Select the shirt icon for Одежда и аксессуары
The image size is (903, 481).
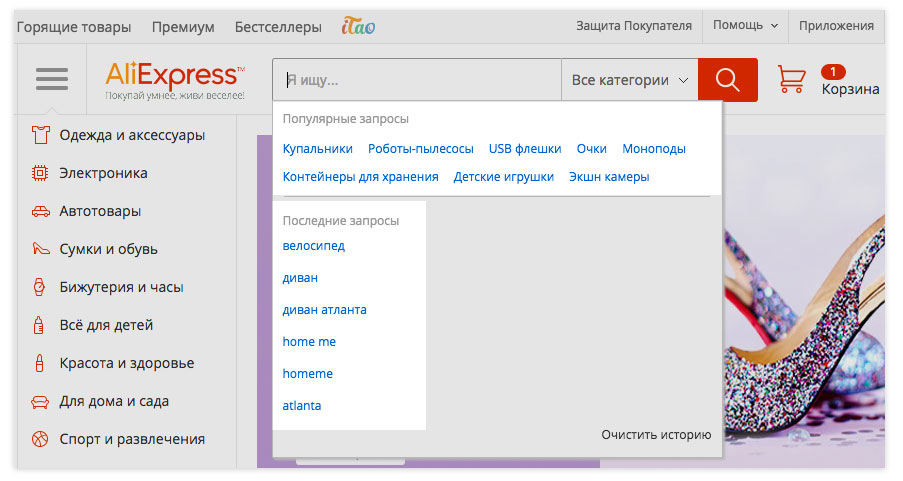(x=40, y=135)
